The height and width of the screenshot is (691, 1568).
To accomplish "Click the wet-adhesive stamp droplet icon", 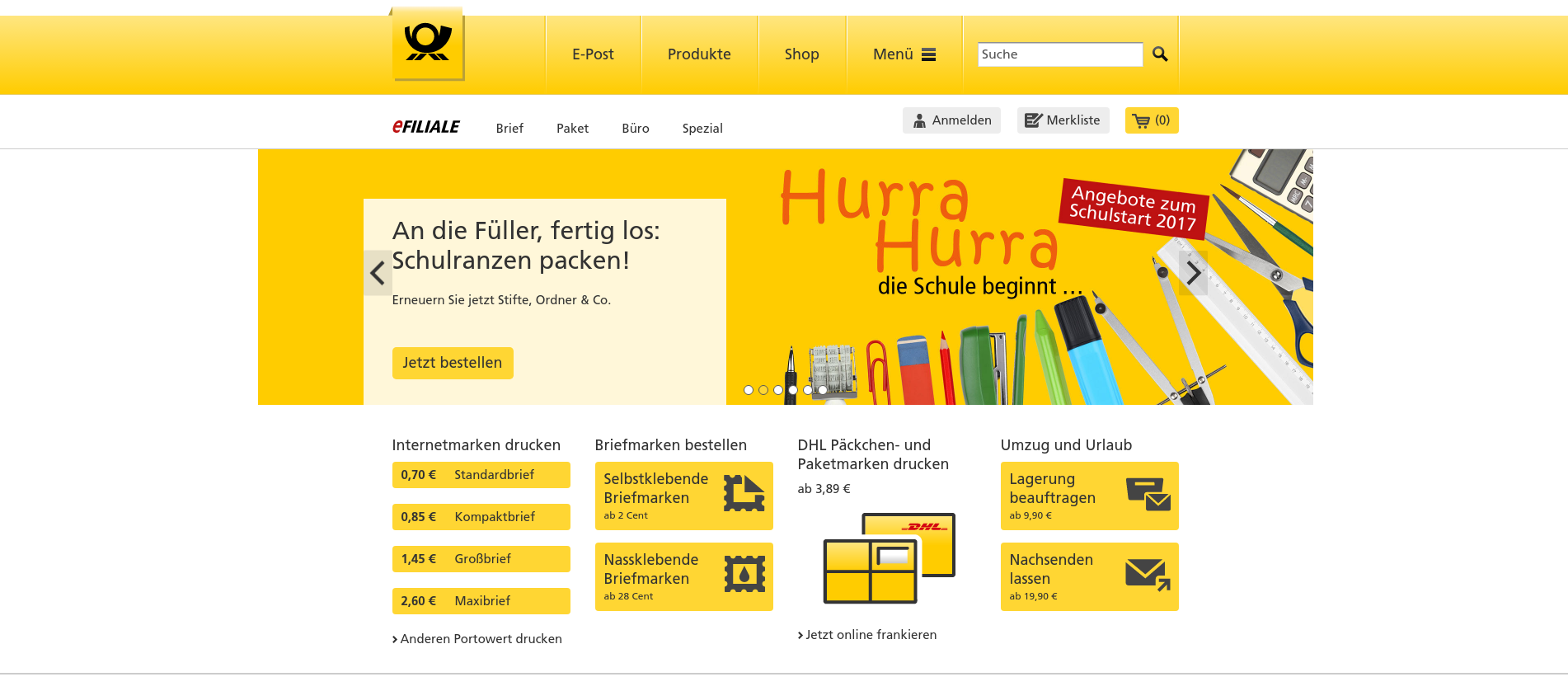I will [x=744, y=574].
